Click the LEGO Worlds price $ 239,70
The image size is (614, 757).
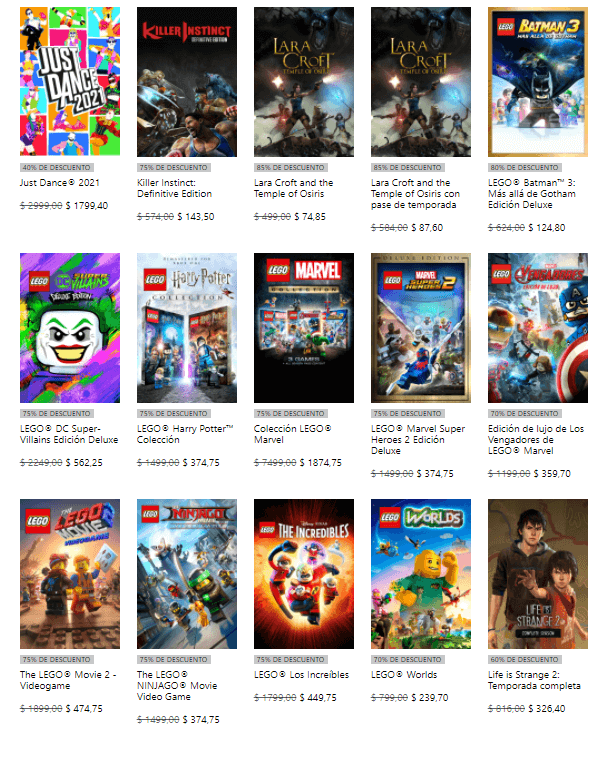tap(430, 698)
